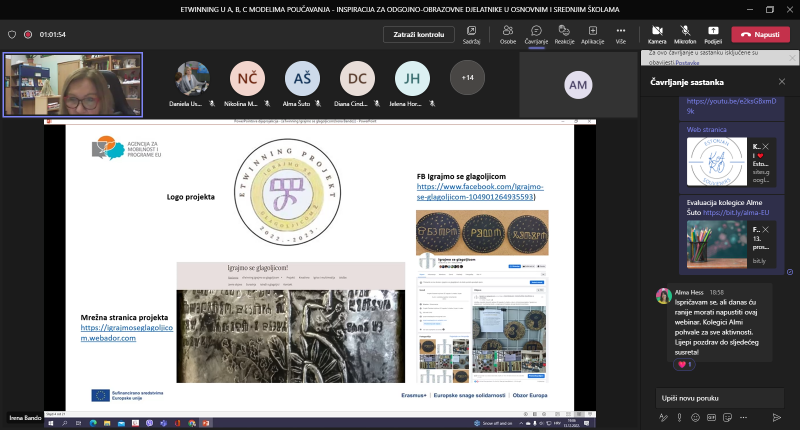Open the Aplikacije apps panel
The image size is (800, 430).
pos(592,33)
